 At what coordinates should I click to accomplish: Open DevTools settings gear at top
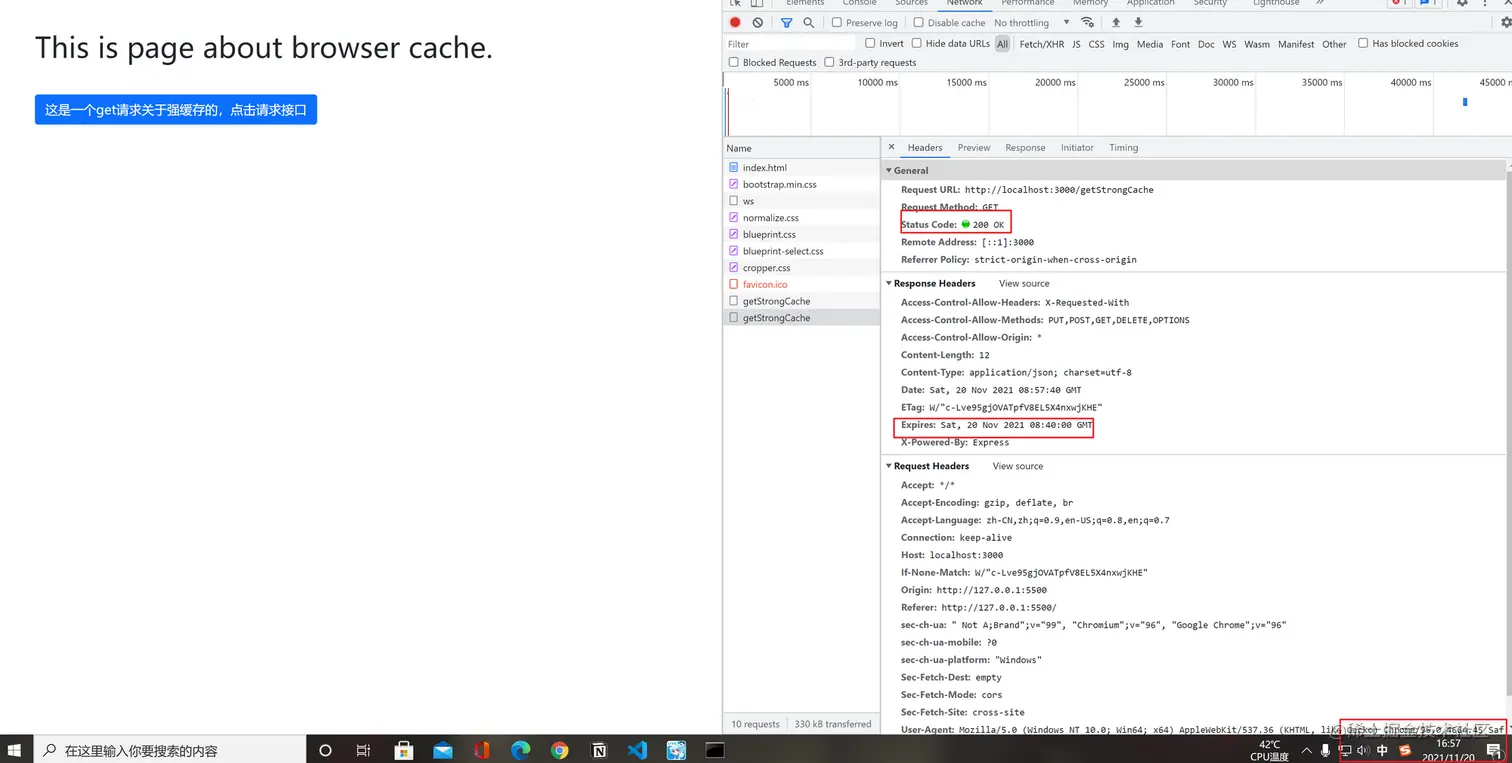tap(1463, 3)
